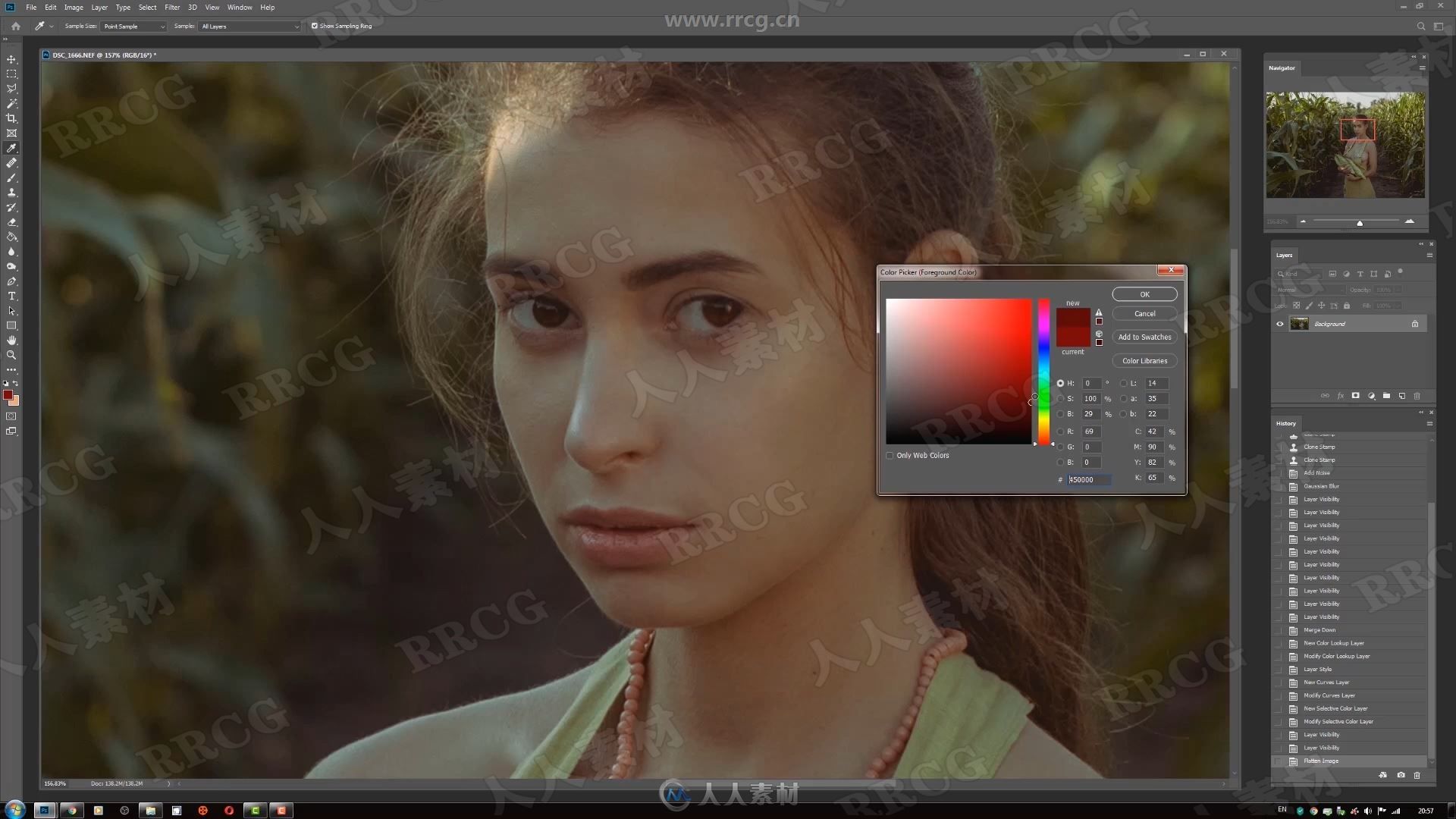This screenshot has width=1456, height=819.
Task: Add layer mask in Layers panel
Action: coord(1355,396)
